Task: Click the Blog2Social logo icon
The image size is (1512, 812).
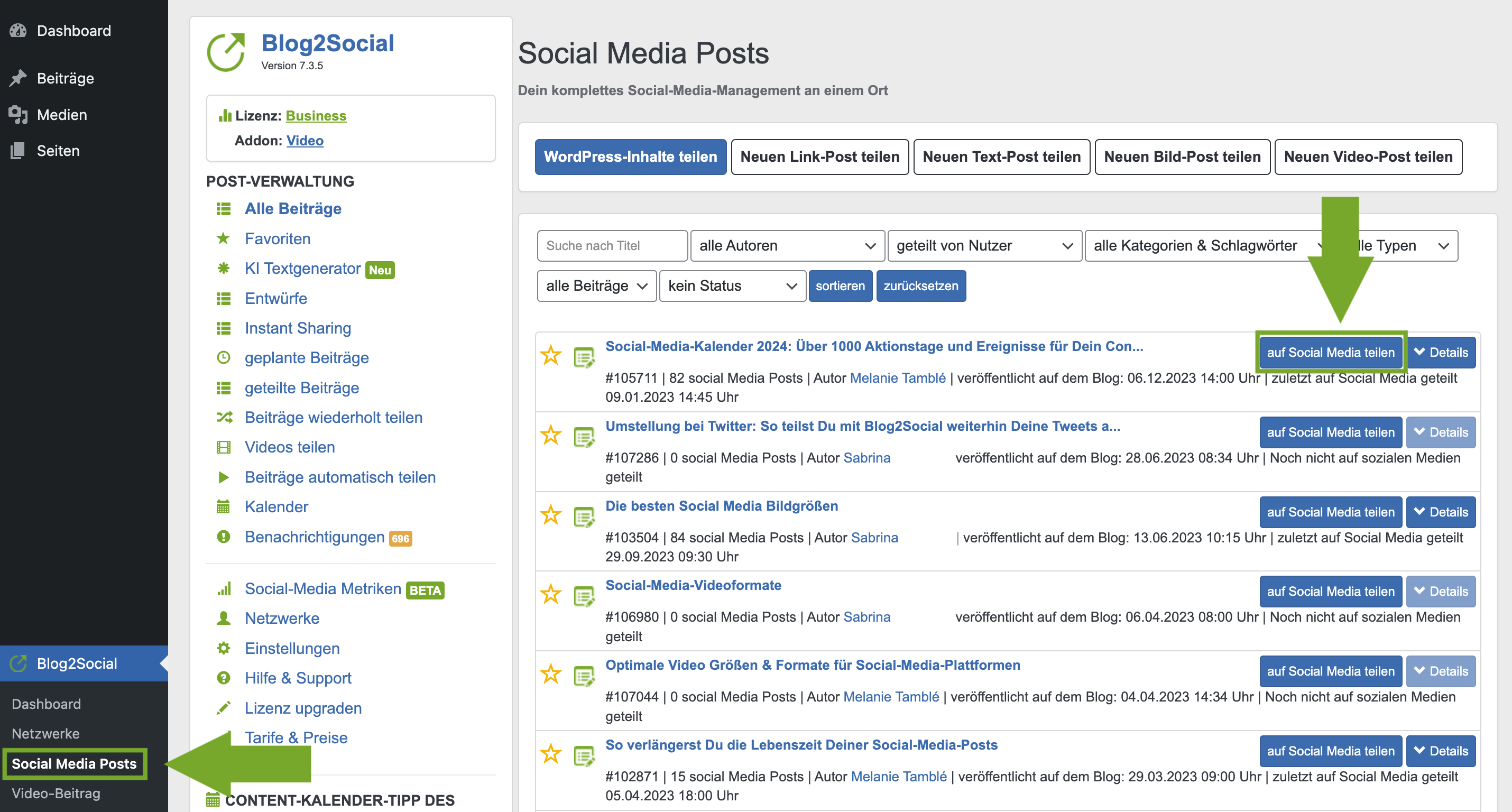Action: [226, 52]
